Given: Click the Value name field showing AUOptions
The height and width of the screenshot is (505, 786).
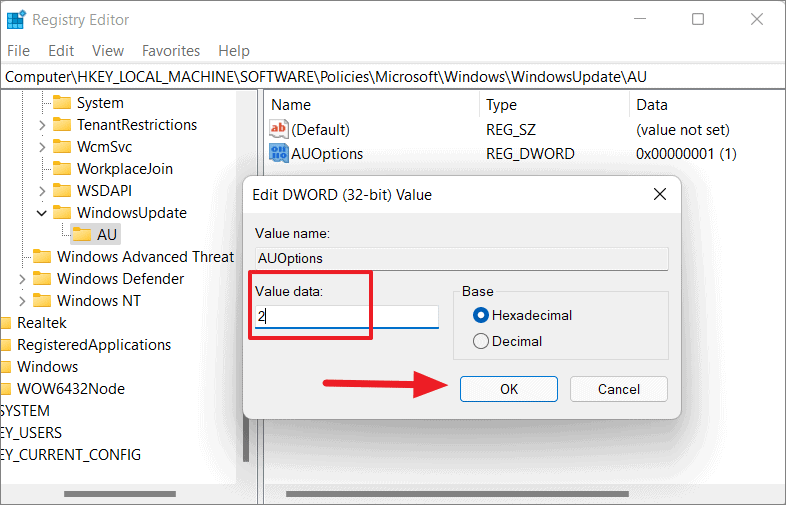Looking at the screenshot, I should tap(461, 258).
